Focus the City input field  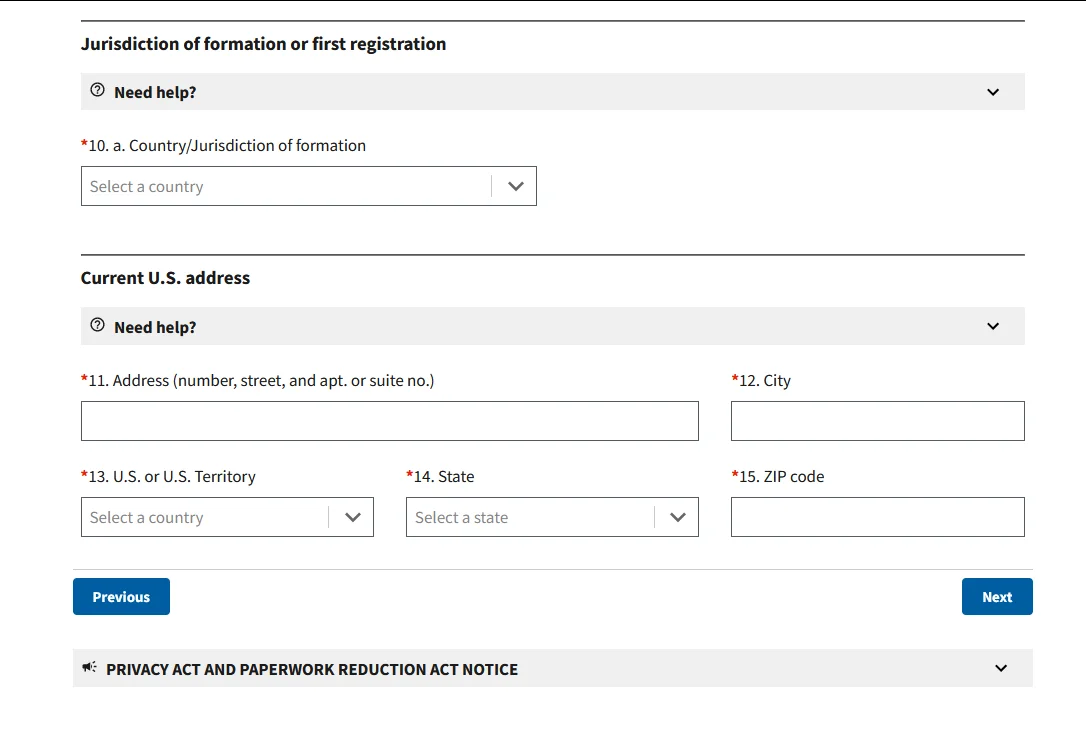coord(878,421)
